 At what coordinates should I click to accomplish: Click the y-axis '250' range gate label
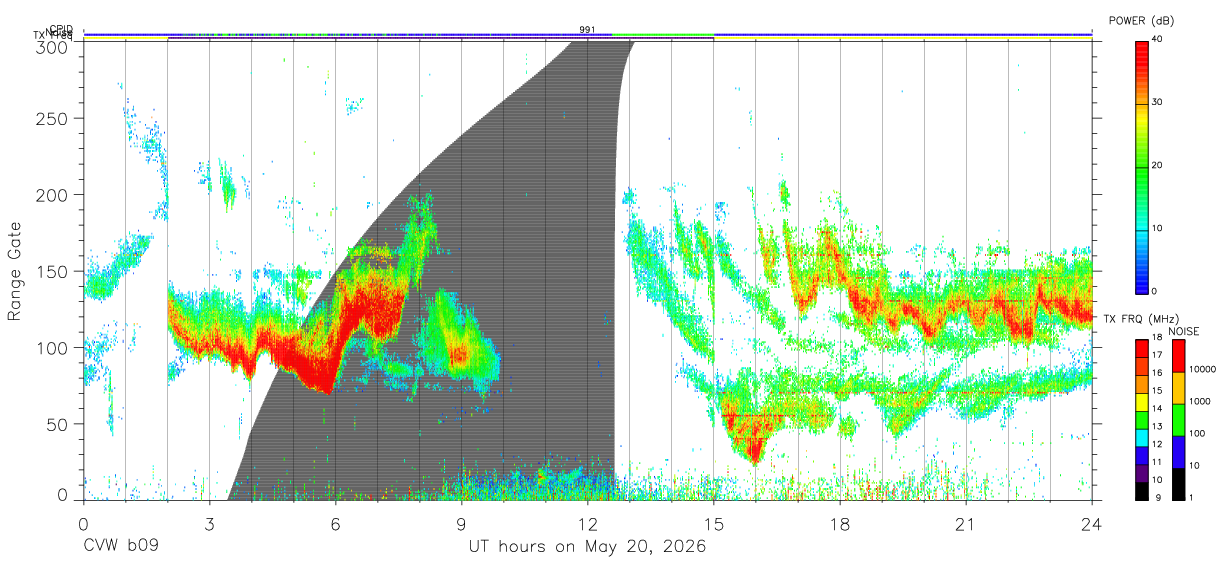pyautogui.click(x=51, y=118)
